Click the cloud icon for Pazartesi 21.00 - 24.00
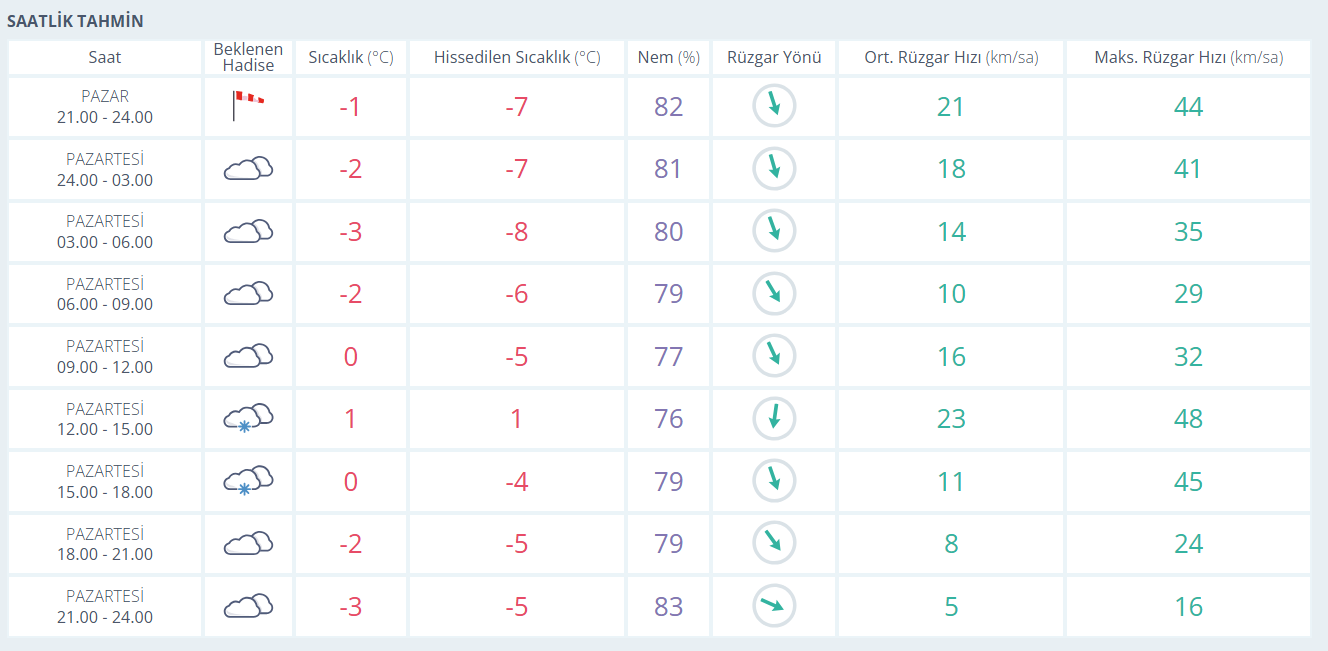This screenshot has height=651, width=1328. (x=248, y=606)
